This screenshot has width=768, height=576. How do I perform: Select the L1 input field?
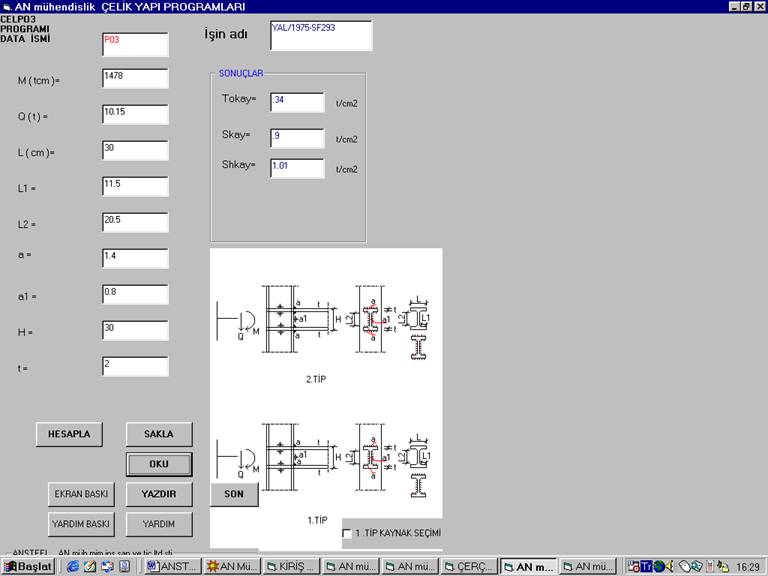136,186
